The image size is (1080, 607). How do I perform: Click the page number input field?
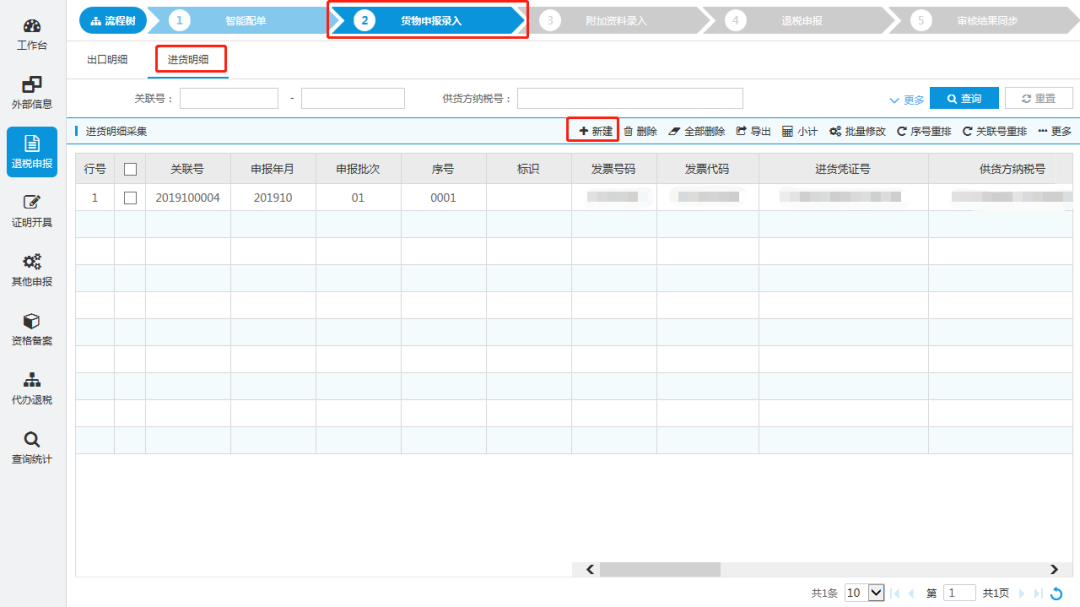click(x=959, y=593)
